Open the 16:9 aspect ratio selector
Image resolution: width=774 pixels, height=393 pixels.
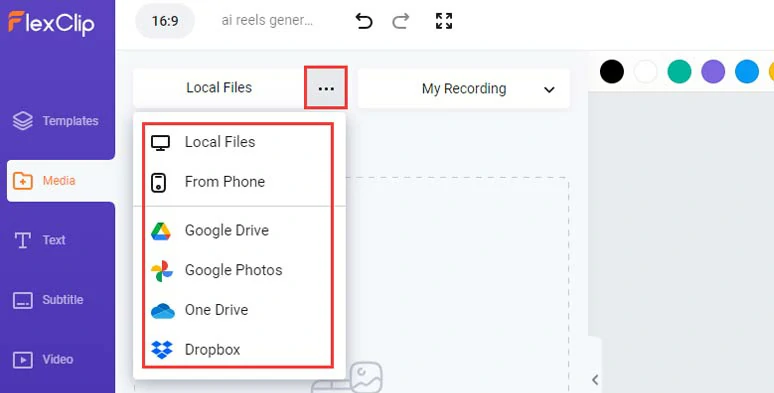(165, 21)
